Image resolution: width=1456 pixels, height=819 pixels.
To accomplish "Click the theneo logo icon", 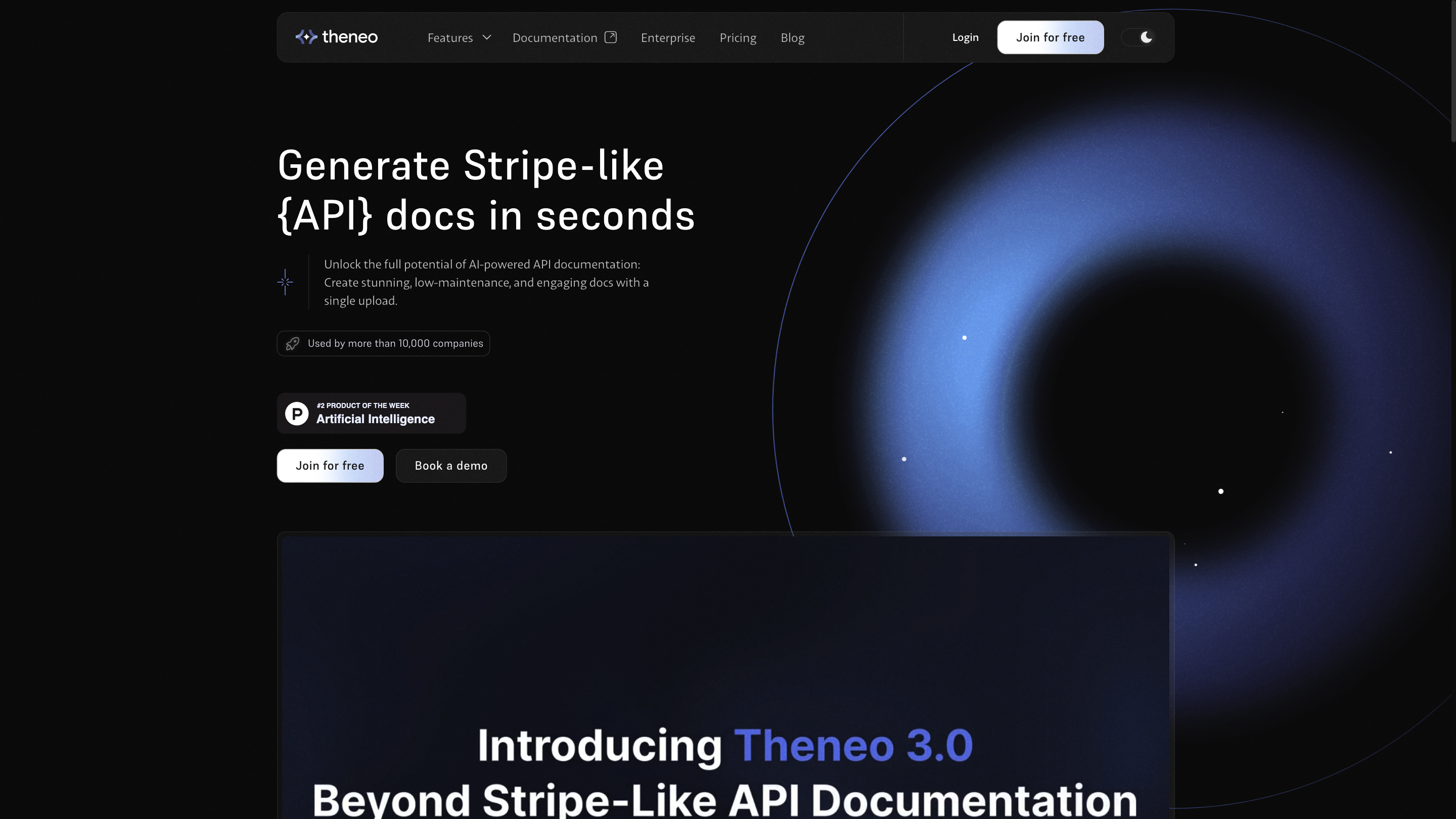I will [x=306, y=37].
